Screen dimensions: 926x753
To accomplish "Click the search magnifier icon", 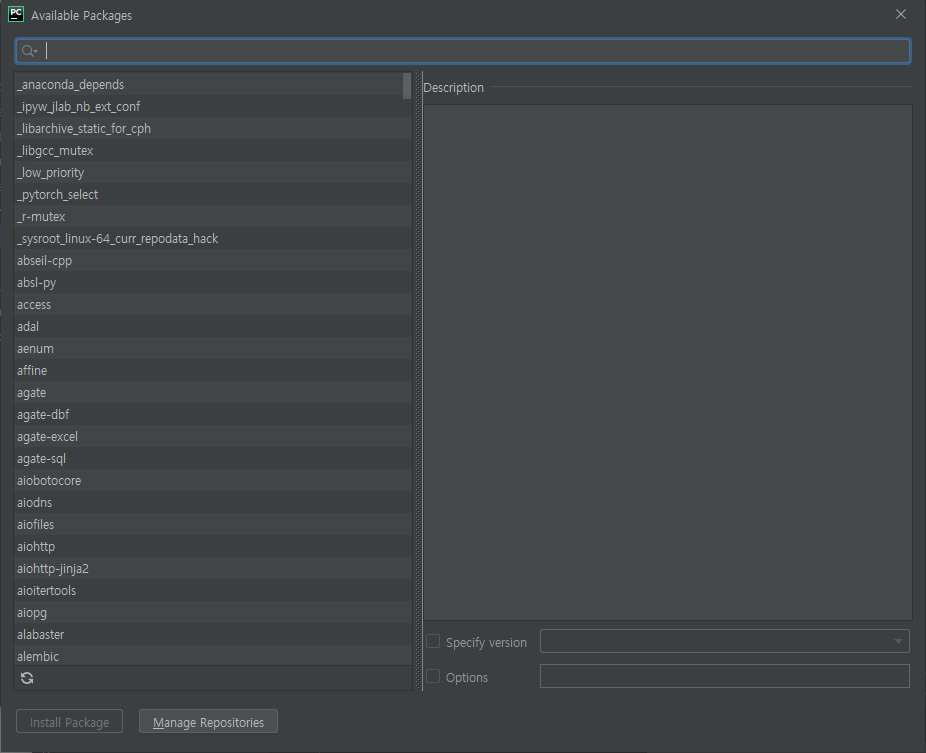I will pos(29,51).
